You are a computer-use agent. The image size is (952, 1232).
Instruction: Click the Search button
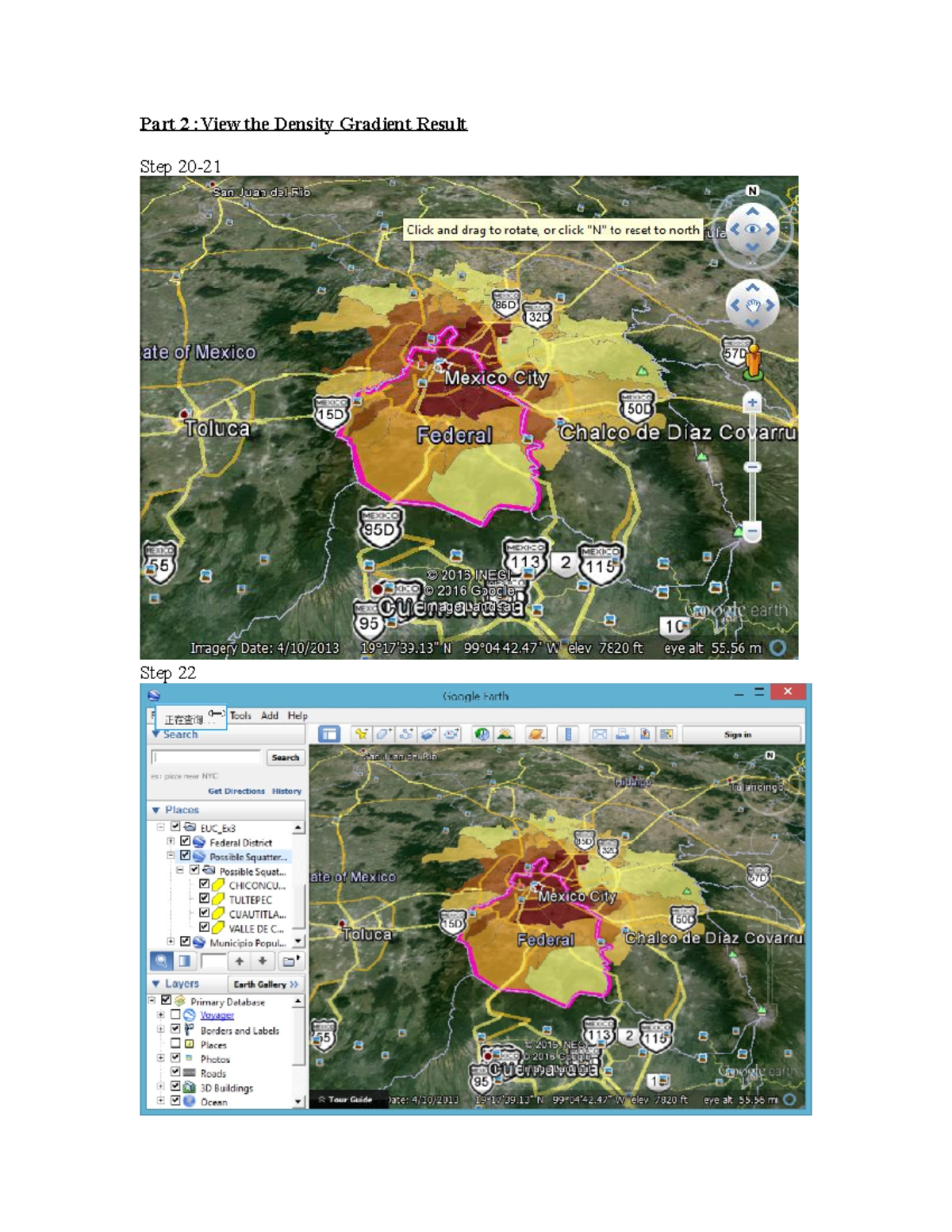tap(286, 758)
